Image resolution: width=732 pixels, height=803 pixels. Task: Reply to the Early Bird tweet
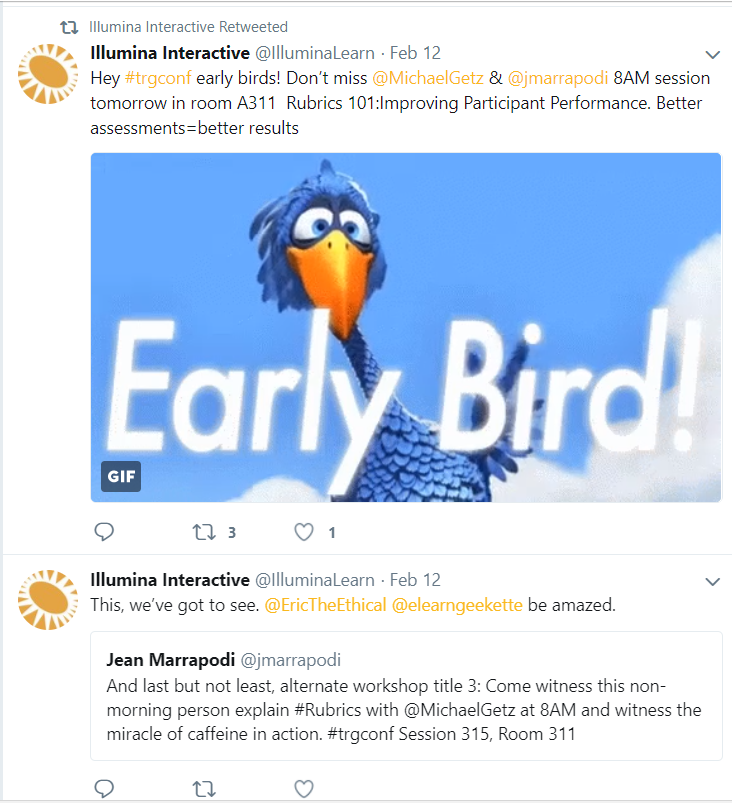(x=104, y=532)
